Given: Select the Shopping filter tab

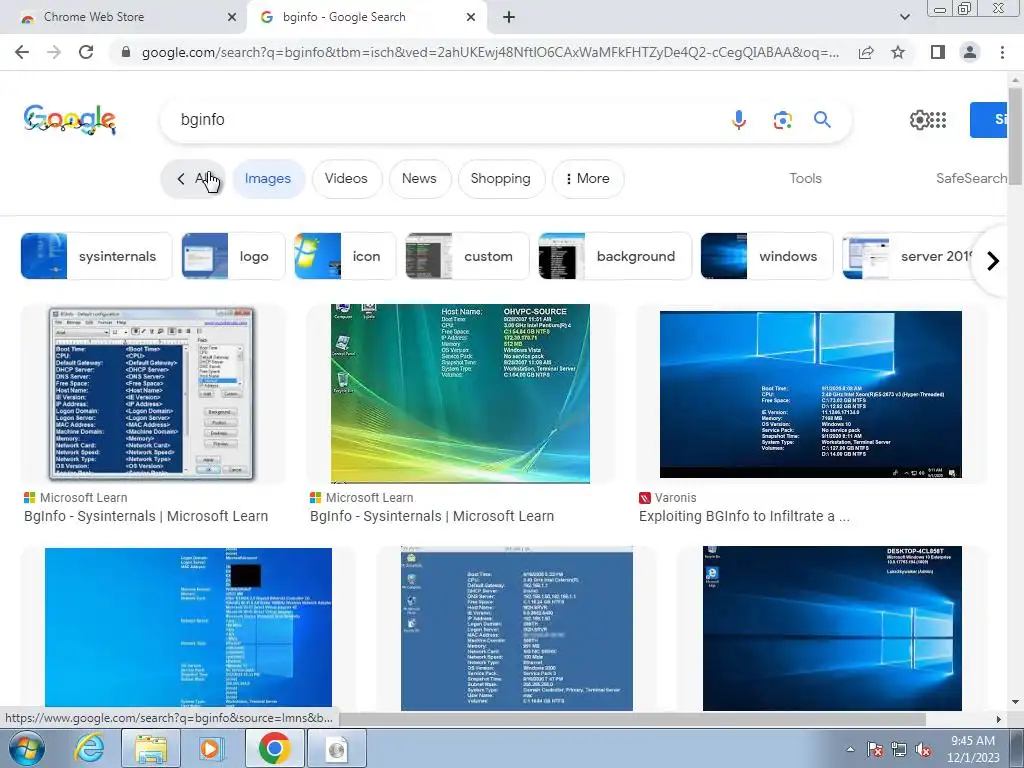Looking at the screenshot, I should point(500,178).
